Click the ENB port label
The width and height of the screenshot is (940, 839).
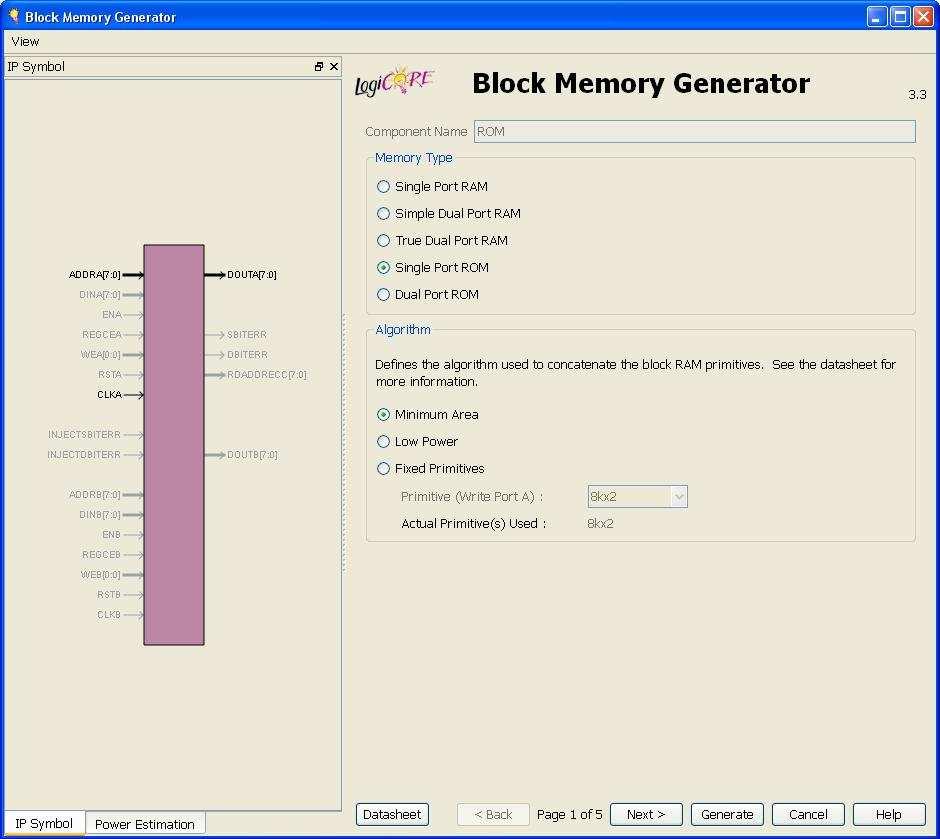112,534
